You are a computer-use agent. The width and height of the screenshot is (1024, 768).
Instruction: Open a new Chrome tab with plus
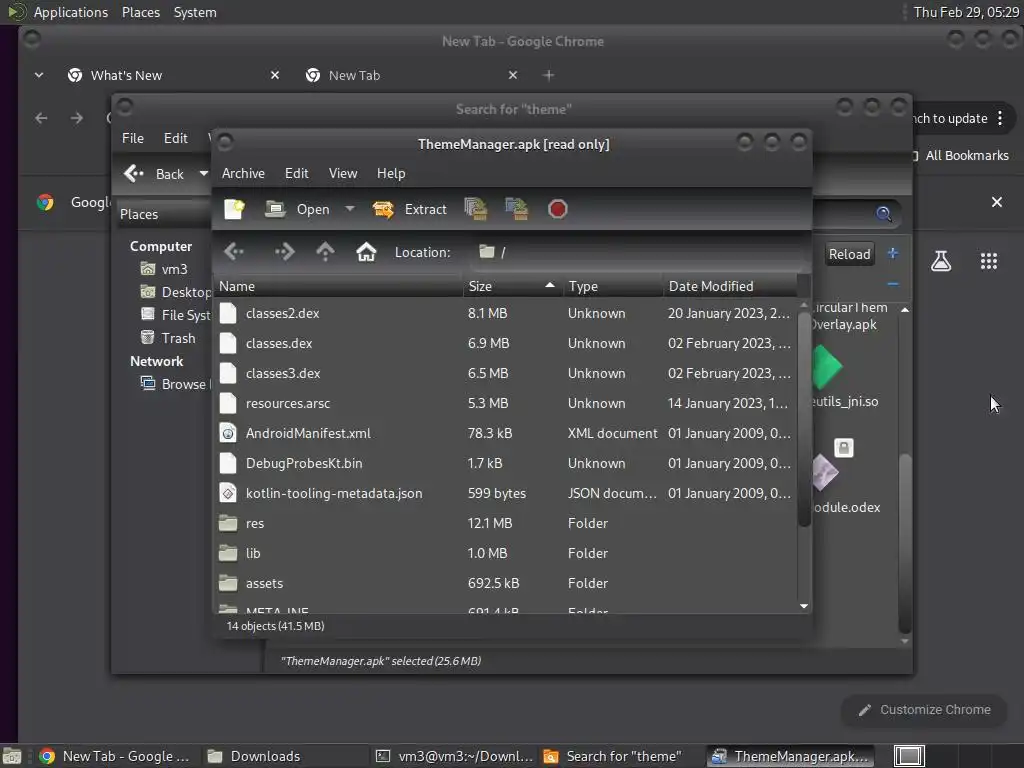pos(549,75)
